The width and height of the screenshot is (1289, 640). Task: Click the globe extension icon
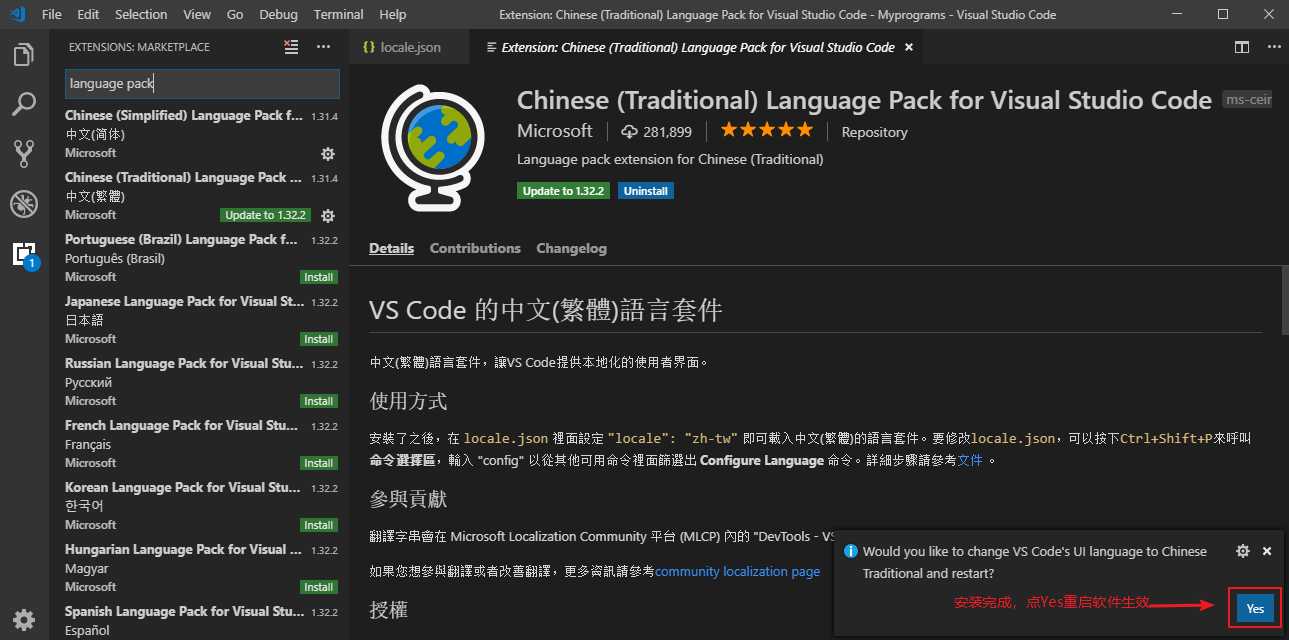click(431, 150)
